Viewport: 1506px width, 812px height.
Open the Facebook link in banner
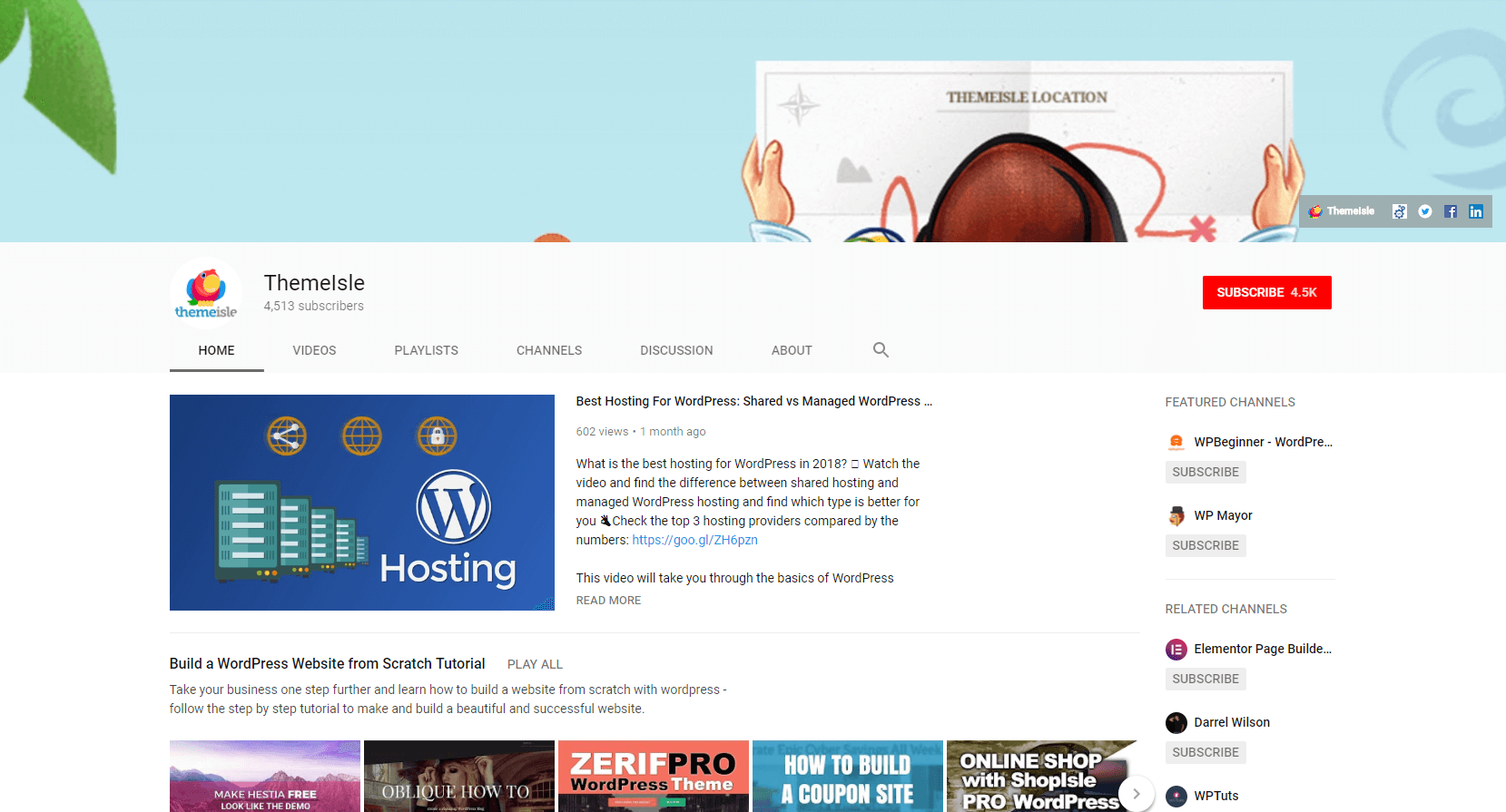pos(1451,211)
